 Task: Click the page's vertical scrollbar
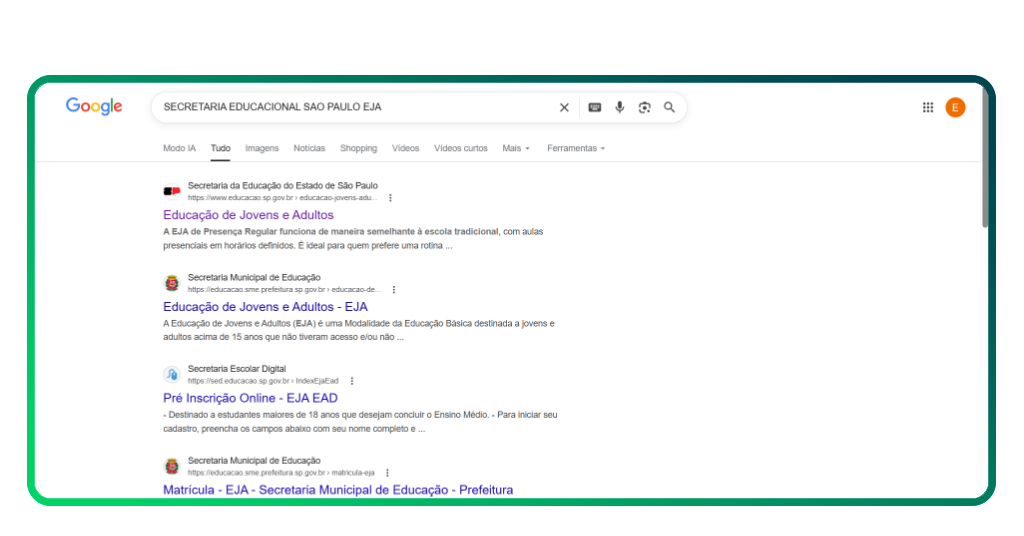pos(985,160)
